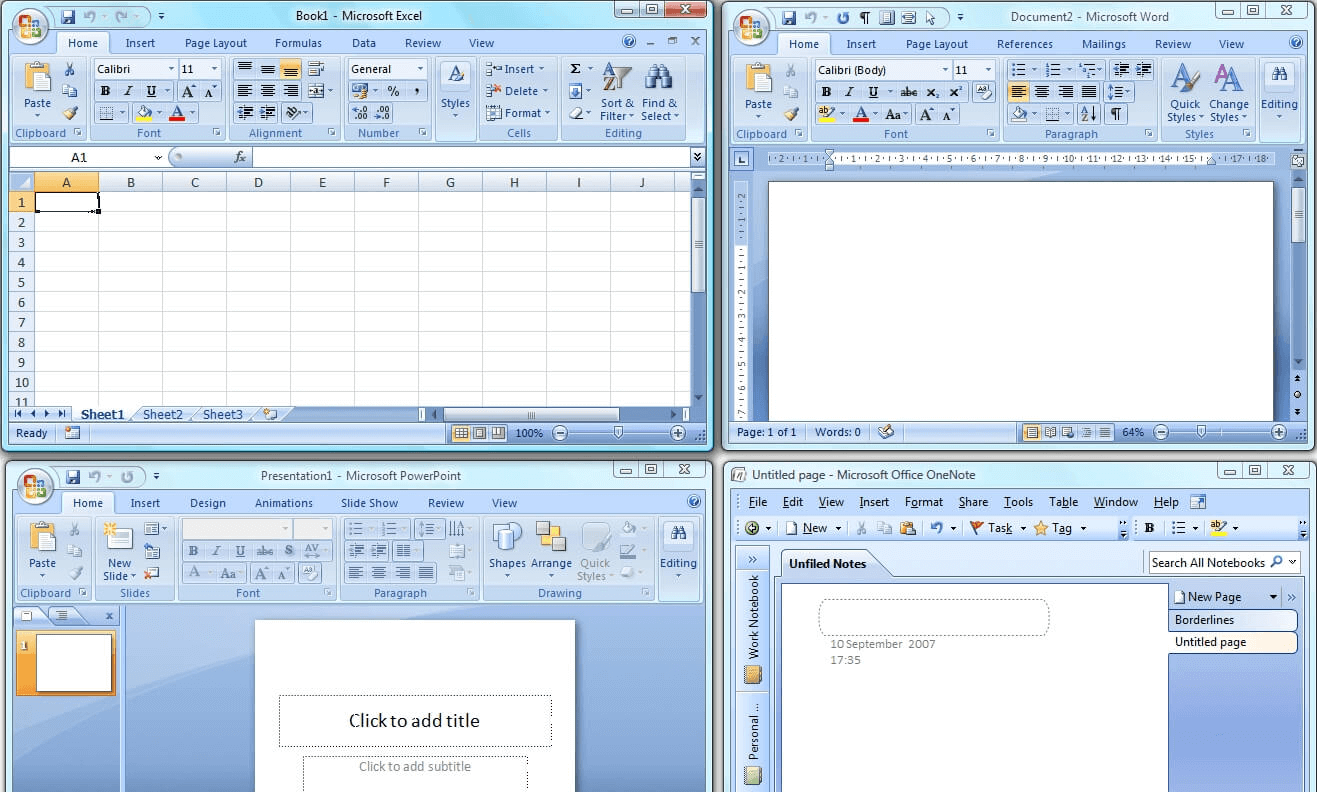Click the Italic icon in Excel ribbon
Image resolution: width=1317 pixels, height=792 pixels.
128,91
